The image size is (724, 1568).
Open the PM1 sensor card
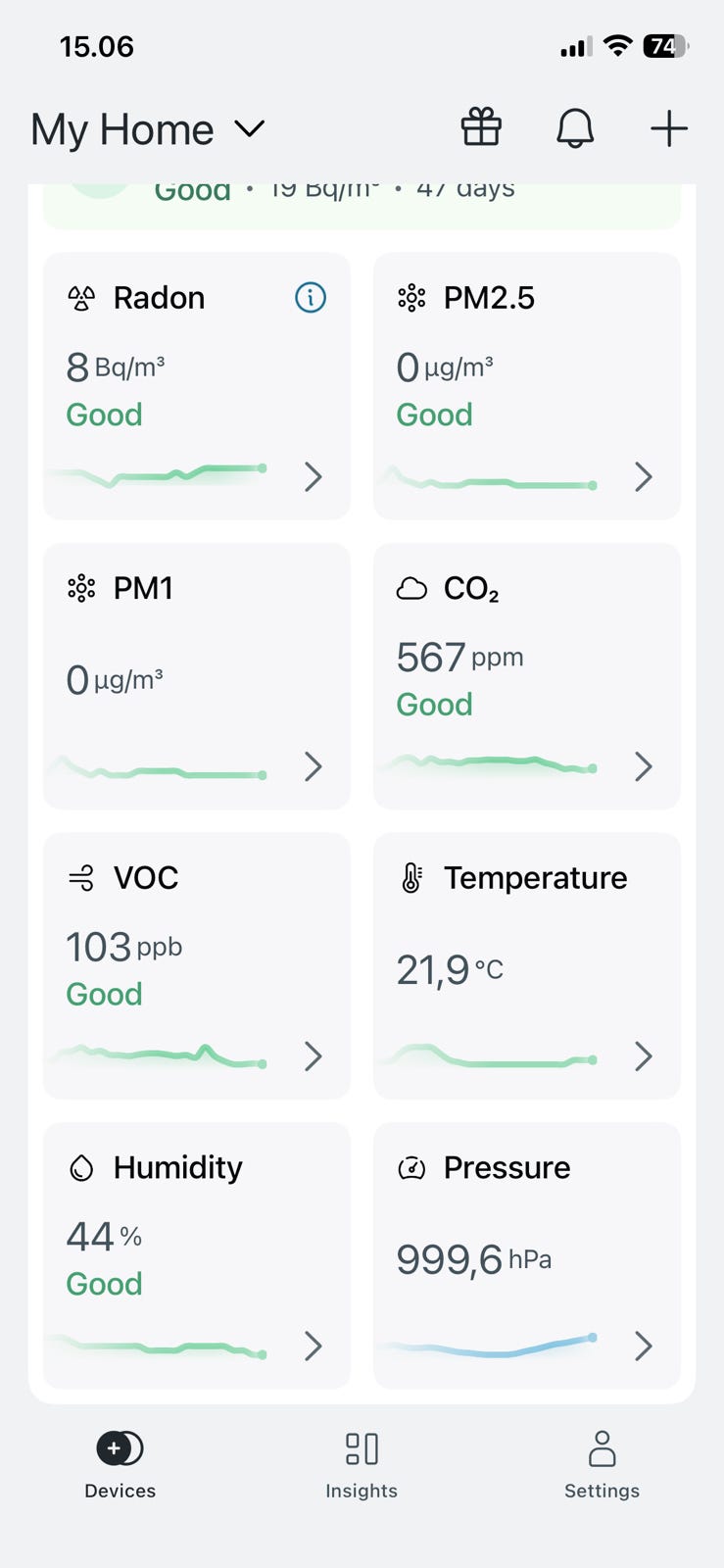pyautogui.click(x=196, y=676)
